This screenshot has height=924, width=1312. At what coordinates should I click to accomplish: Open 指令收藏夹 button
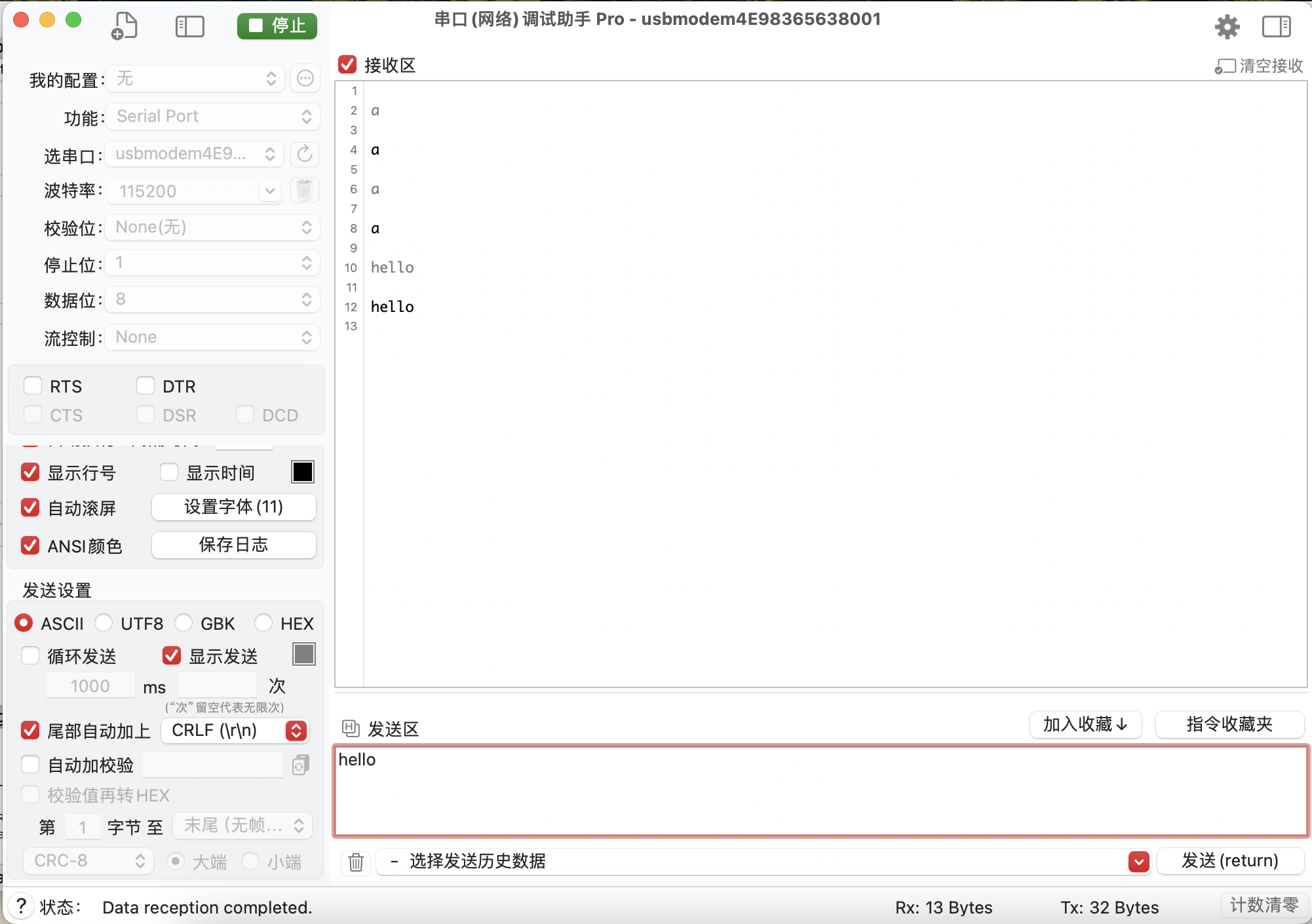coord(1229,725)
